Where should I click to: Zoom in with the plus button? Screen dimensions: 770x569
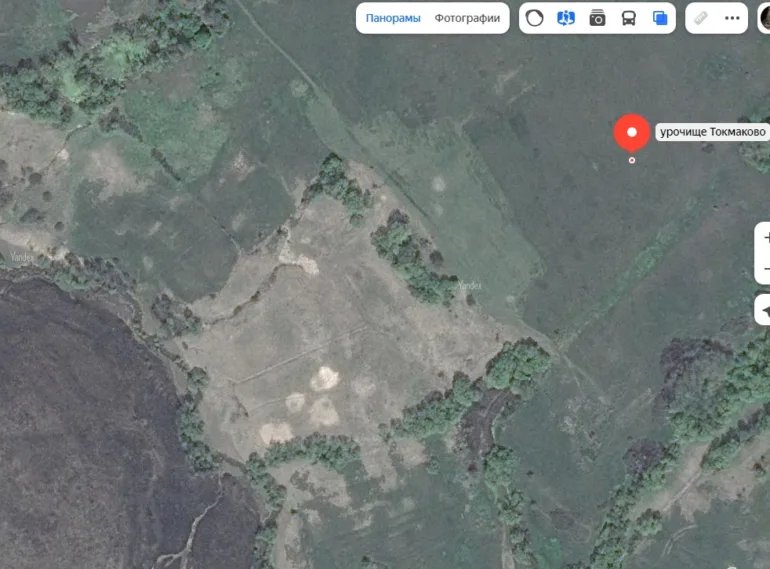pos(765,238)
